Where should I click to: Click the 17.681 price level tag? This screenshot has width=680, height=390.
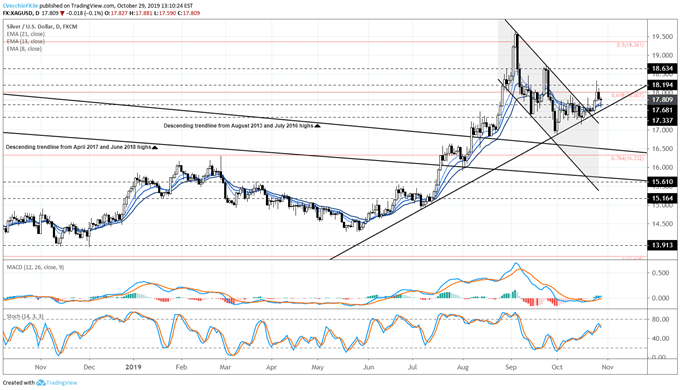(x=662, y=111)
